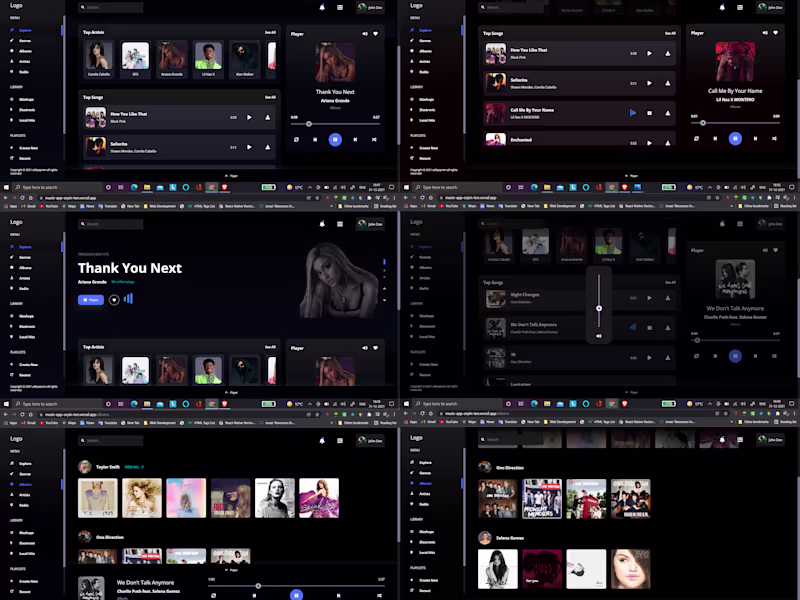Click download icon on Call Me By Your Name song row

point(667,113)
